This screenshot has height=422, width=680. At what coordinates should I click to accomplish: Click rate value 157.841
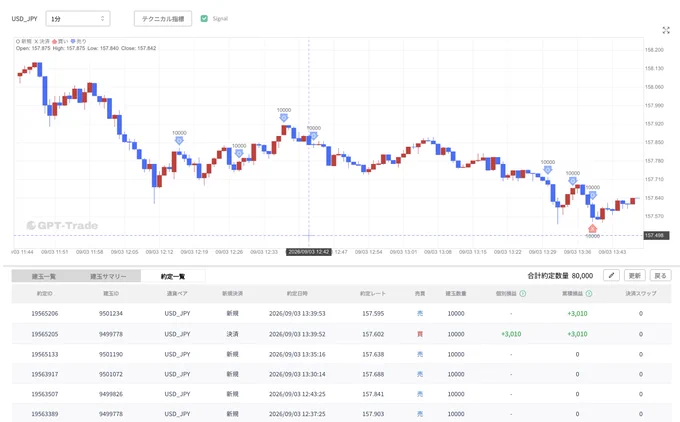[373, 394]
